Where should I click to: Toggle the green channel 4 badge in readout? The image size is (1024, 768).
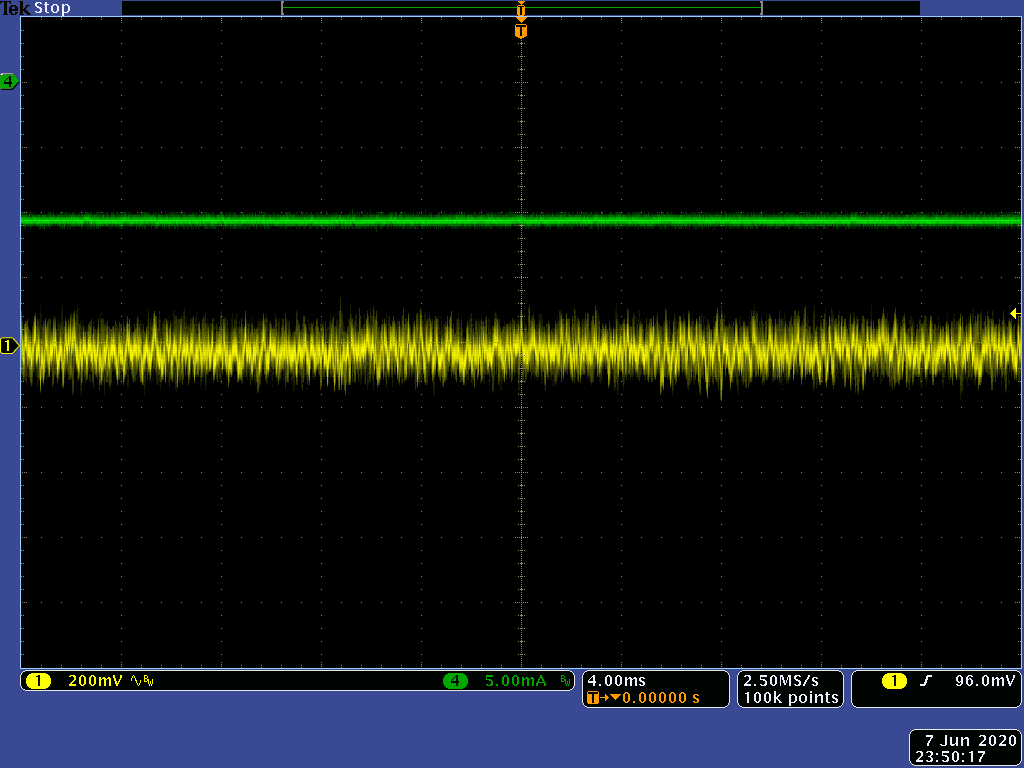tap(455, 681)
